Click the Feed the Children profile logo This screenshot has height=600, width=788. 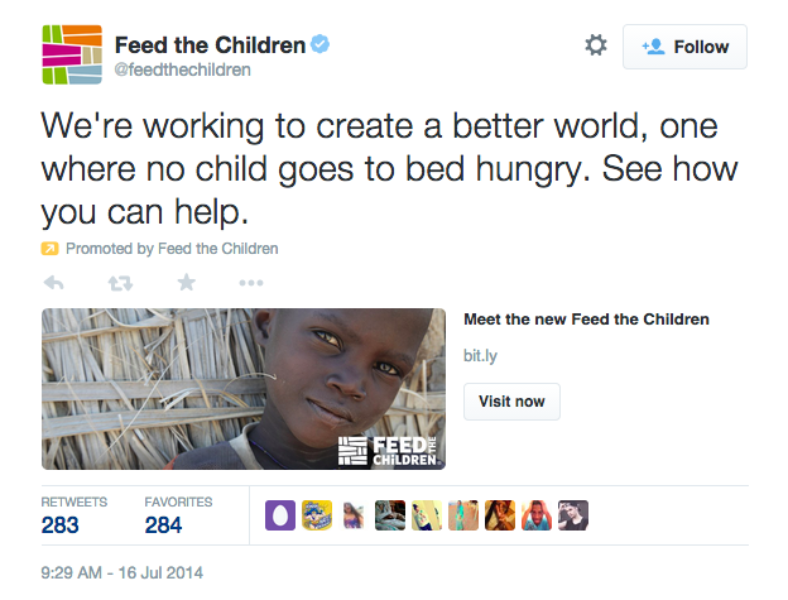(x=72, y=55)
